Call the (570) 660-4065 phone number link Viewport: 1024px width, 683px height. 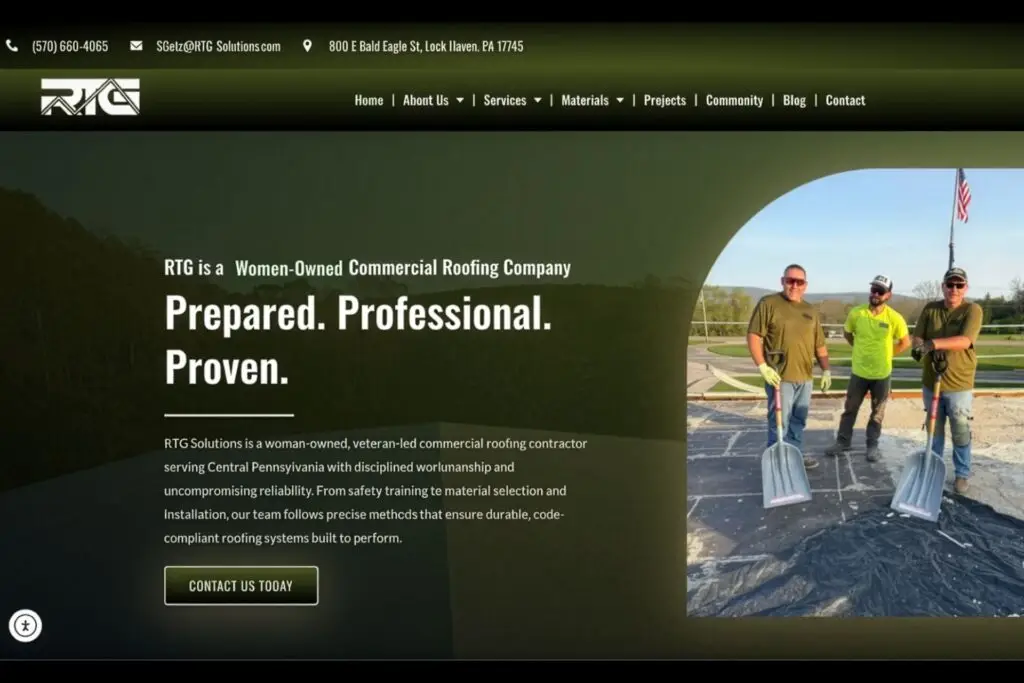point(70,46)
